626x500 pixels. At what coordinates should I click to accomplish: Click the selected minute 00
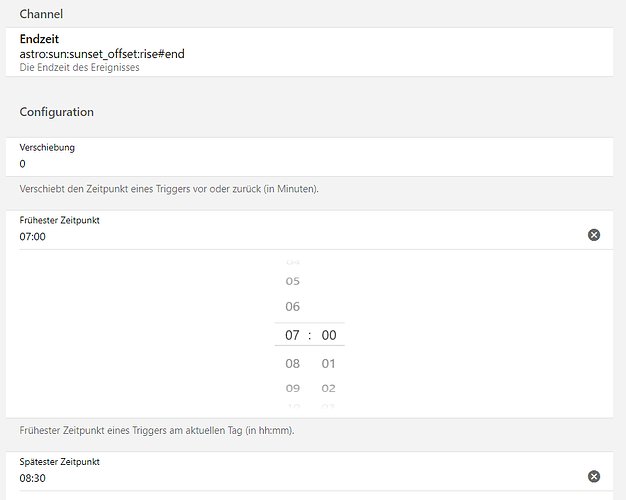tap(328, 335)
